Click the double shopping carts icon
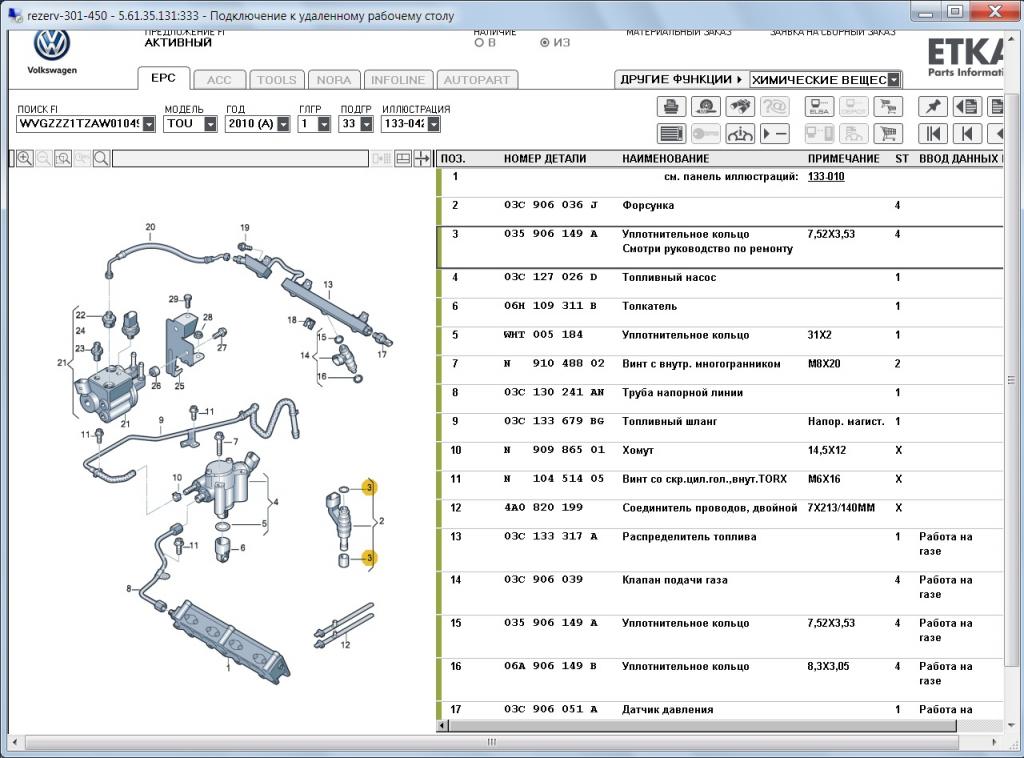The image size is (1024, 758). coord(888,106)
